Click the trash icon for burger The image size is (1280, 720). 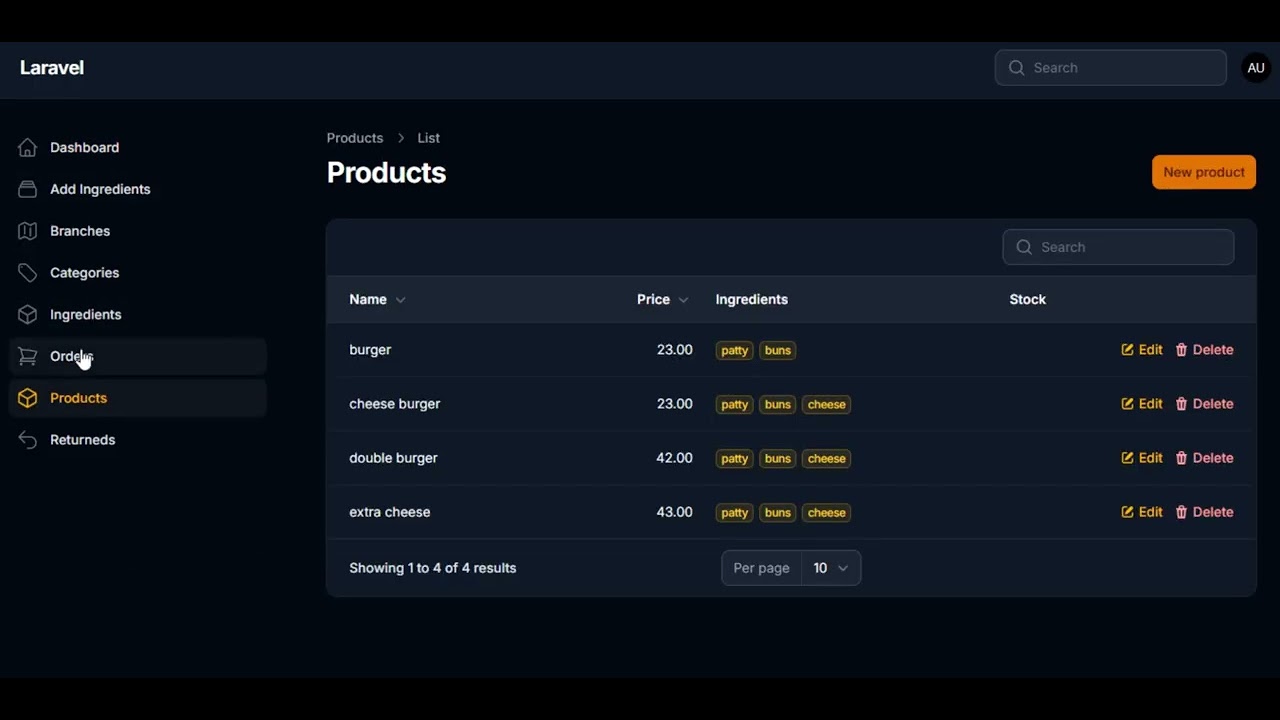(1181, 350)
